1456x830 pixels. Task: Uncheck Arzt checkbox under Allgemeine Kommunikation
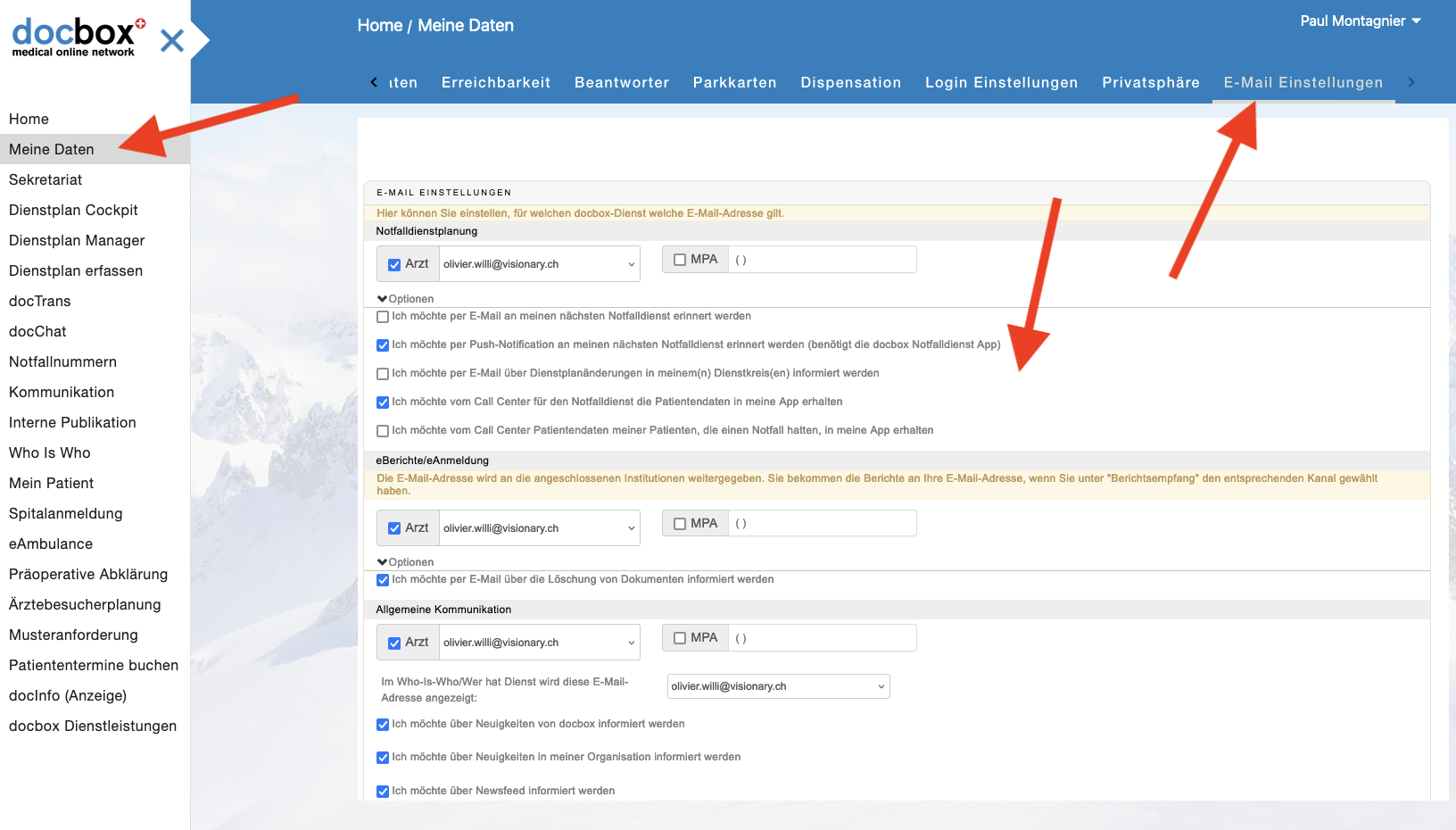394,643
